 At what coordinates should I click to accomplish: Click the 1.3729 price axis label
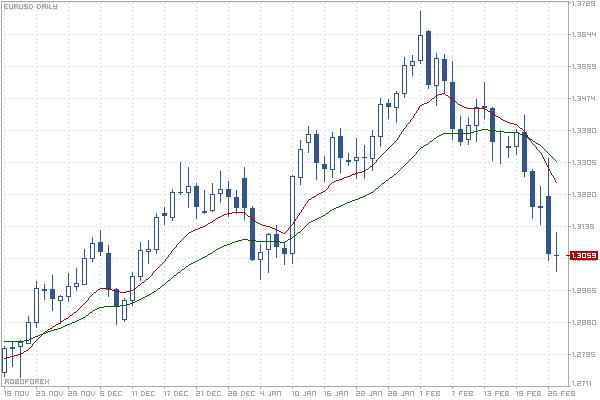pos(584,3)
